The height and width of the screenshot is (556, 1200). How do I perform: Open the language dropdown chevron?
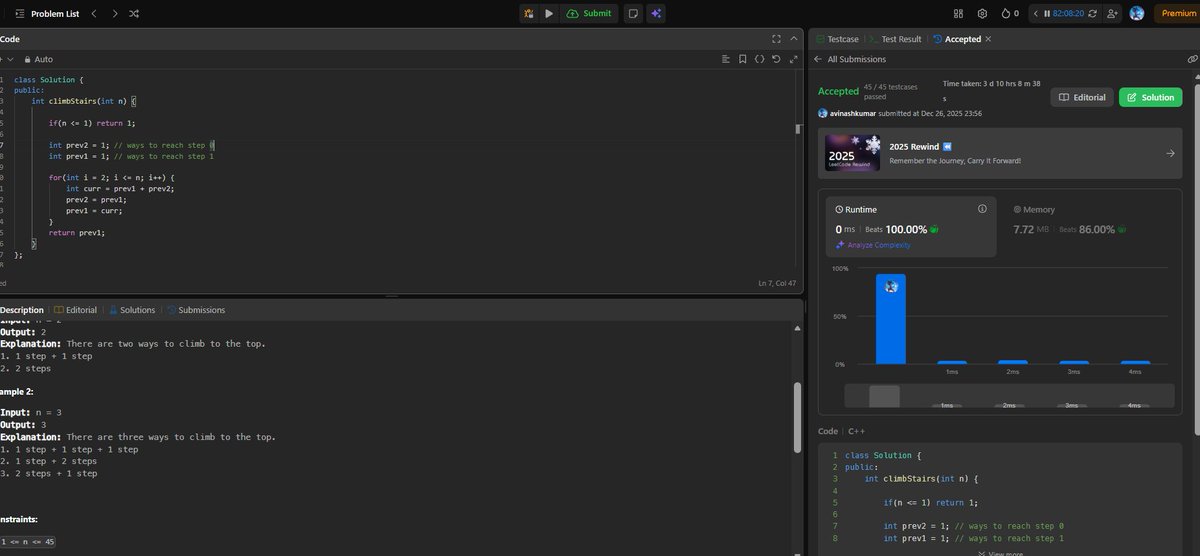pyautogui.click(x=10, y=60)
